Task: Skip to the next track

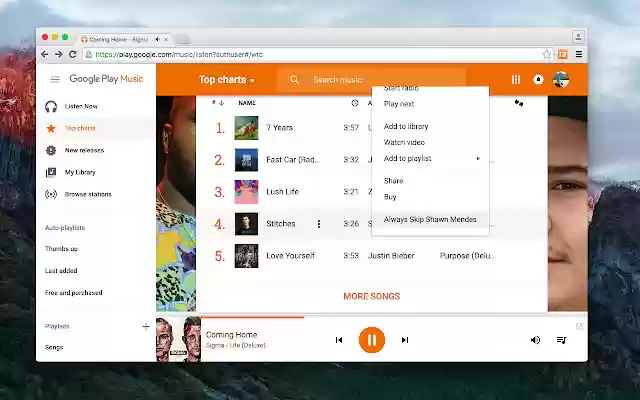Action: coord(405,340)
